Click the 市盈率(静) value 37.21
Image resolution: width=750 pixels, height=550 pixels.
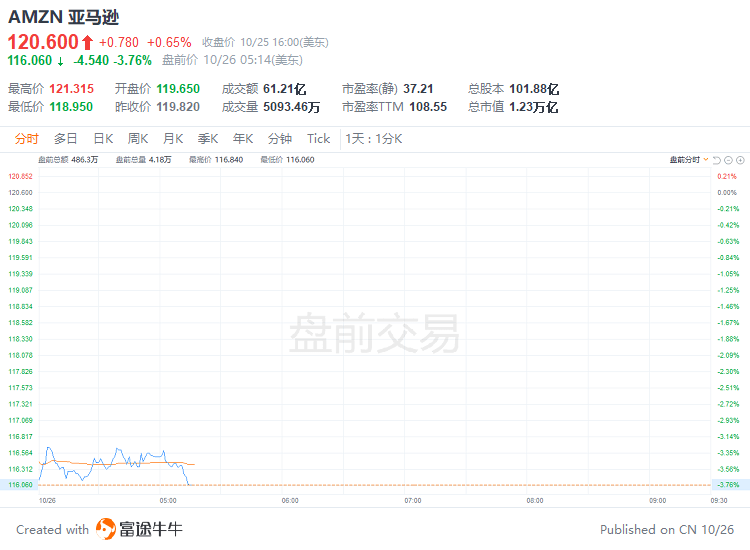(x=418, y=89)
